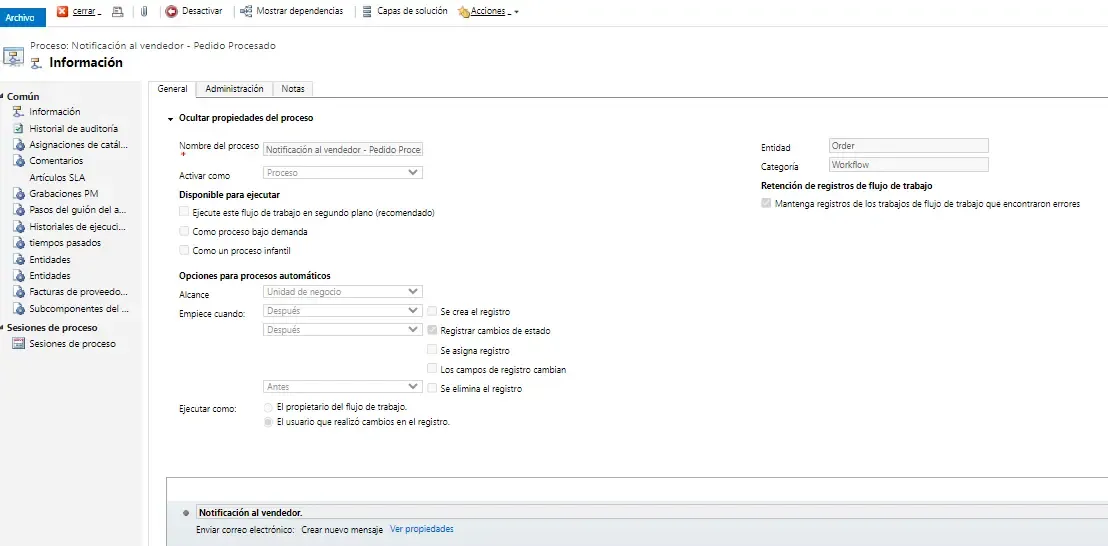1108x546 pixels.
Task: Collapse 'Ocultar propiedades del proceso' section
Action: point(171,118)
